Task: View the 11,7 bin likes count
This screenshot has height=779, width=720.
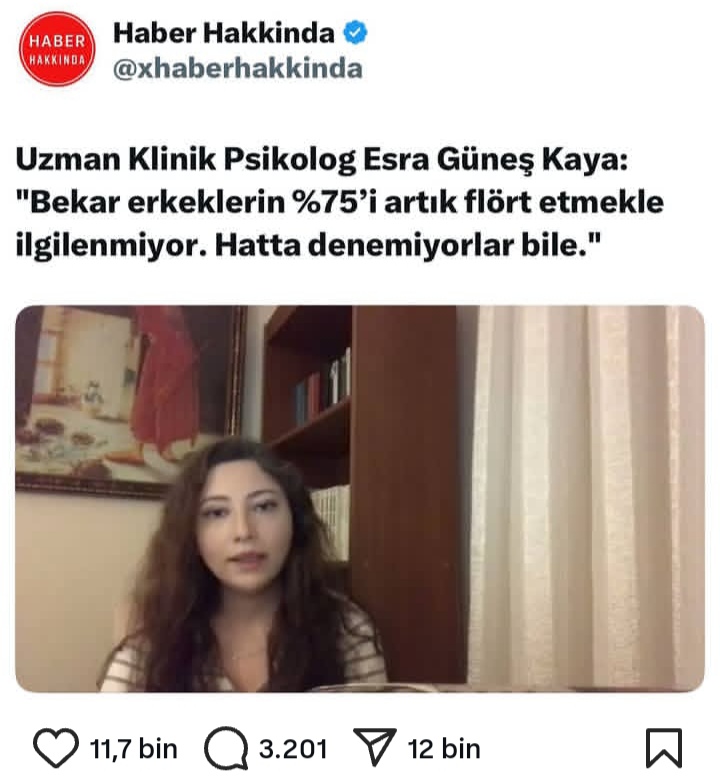Action: pos(133,749)
